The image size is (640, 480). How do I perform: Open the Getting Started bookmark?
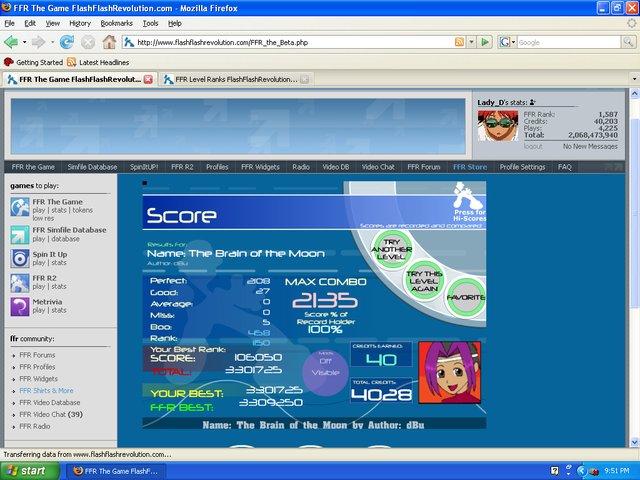33,62
